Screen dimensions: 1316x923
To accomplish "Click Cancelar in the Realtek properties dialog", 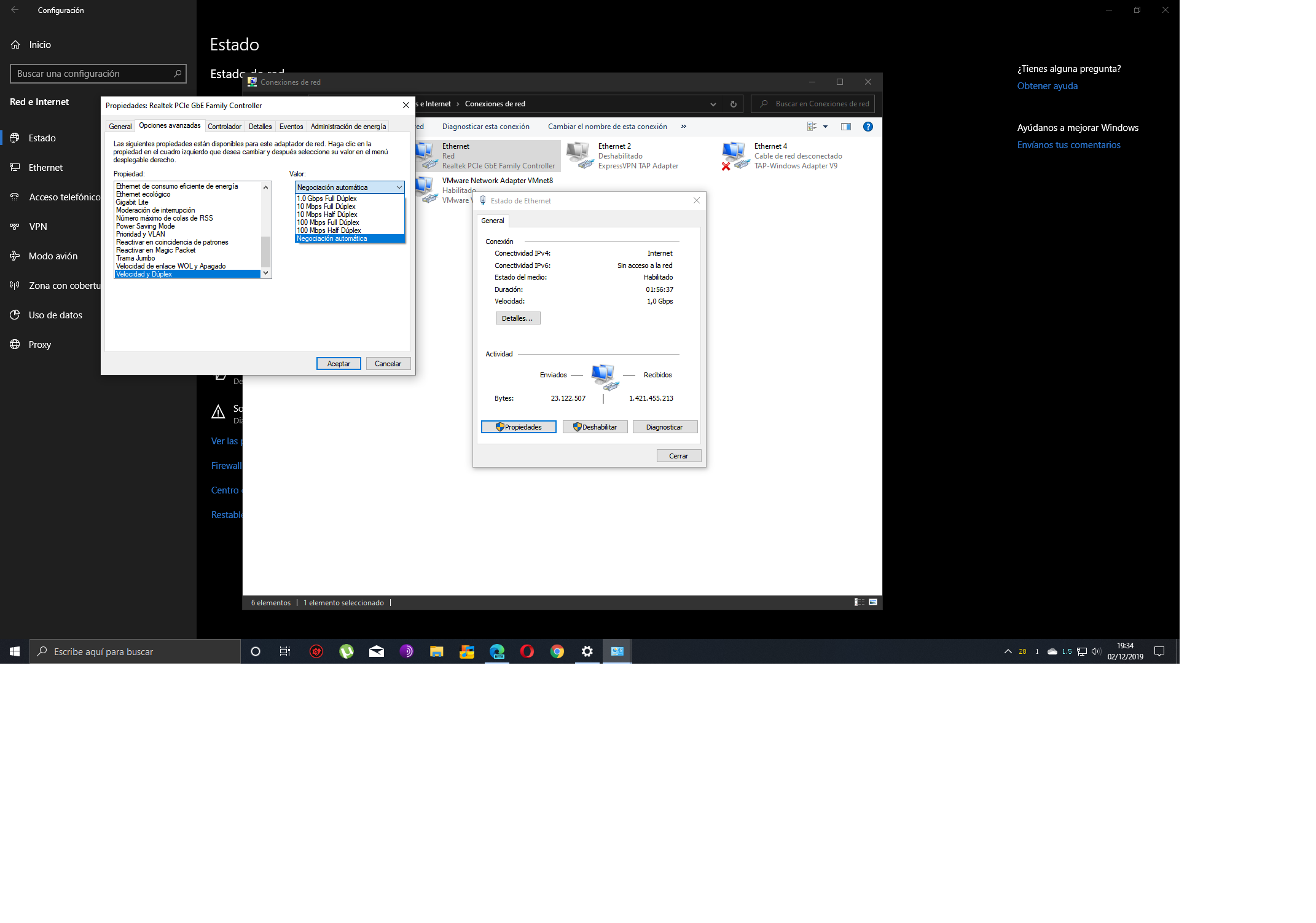I will (x=388, y=364).
